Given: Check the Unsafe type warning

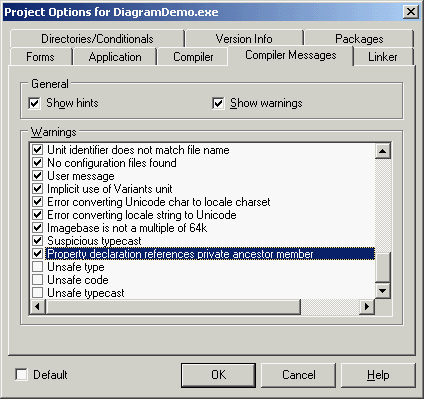Looking at the screenshot, I should (x=38, y=267).
